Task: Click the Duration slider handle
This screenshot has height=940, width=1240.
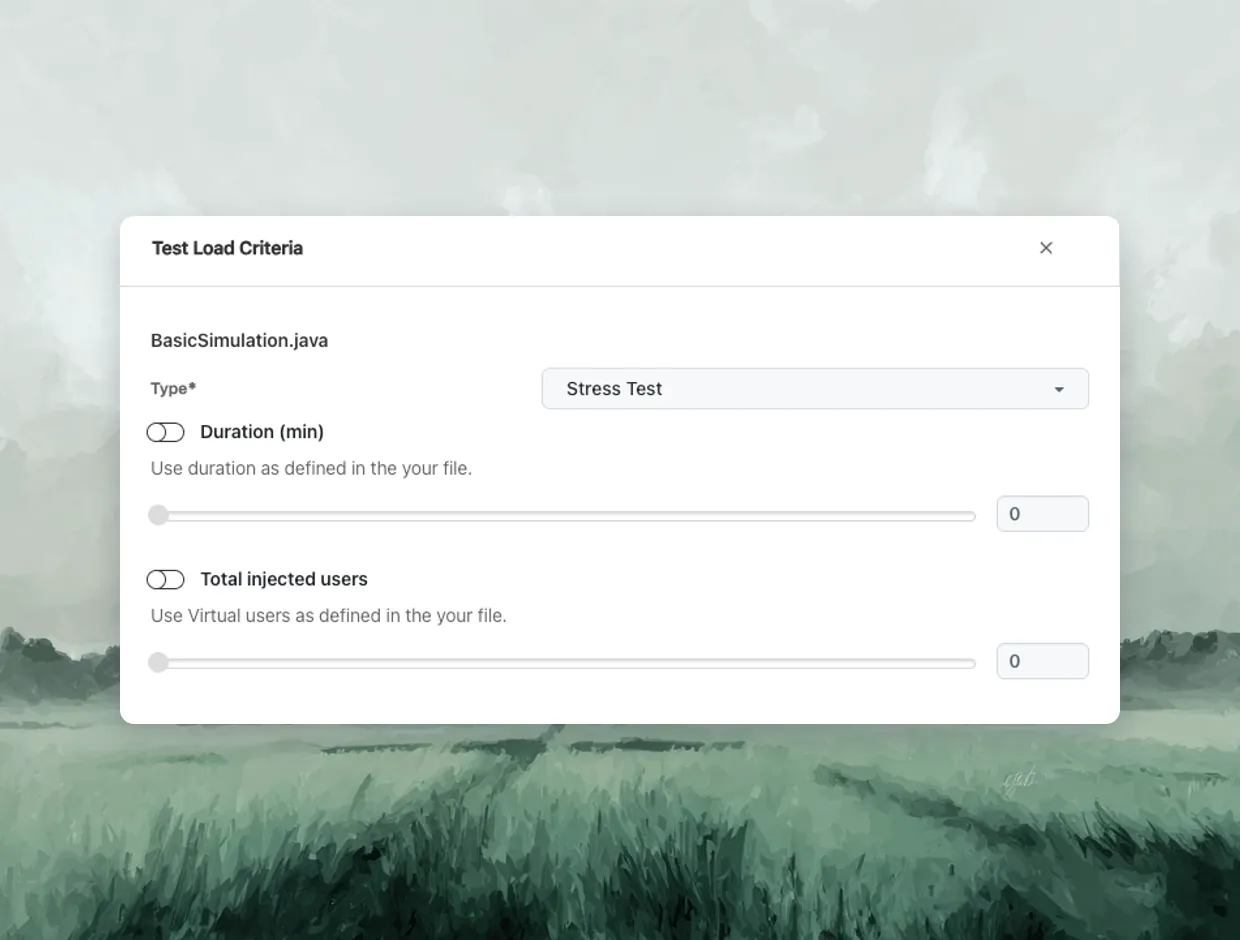Action: 158,515
